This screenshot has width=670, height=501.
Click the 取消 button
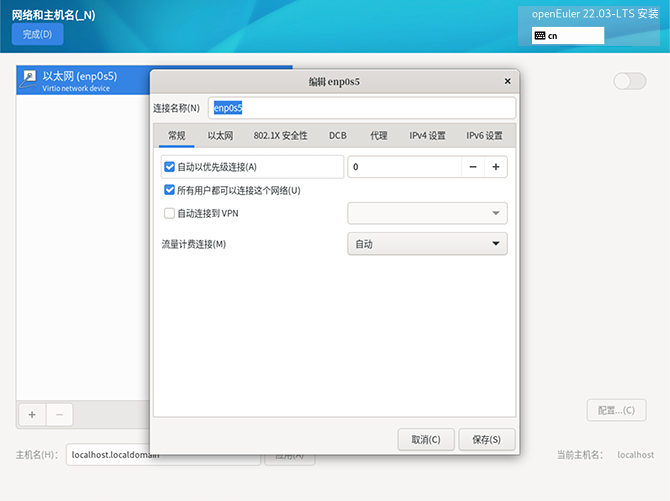click(x=426, y=439)
